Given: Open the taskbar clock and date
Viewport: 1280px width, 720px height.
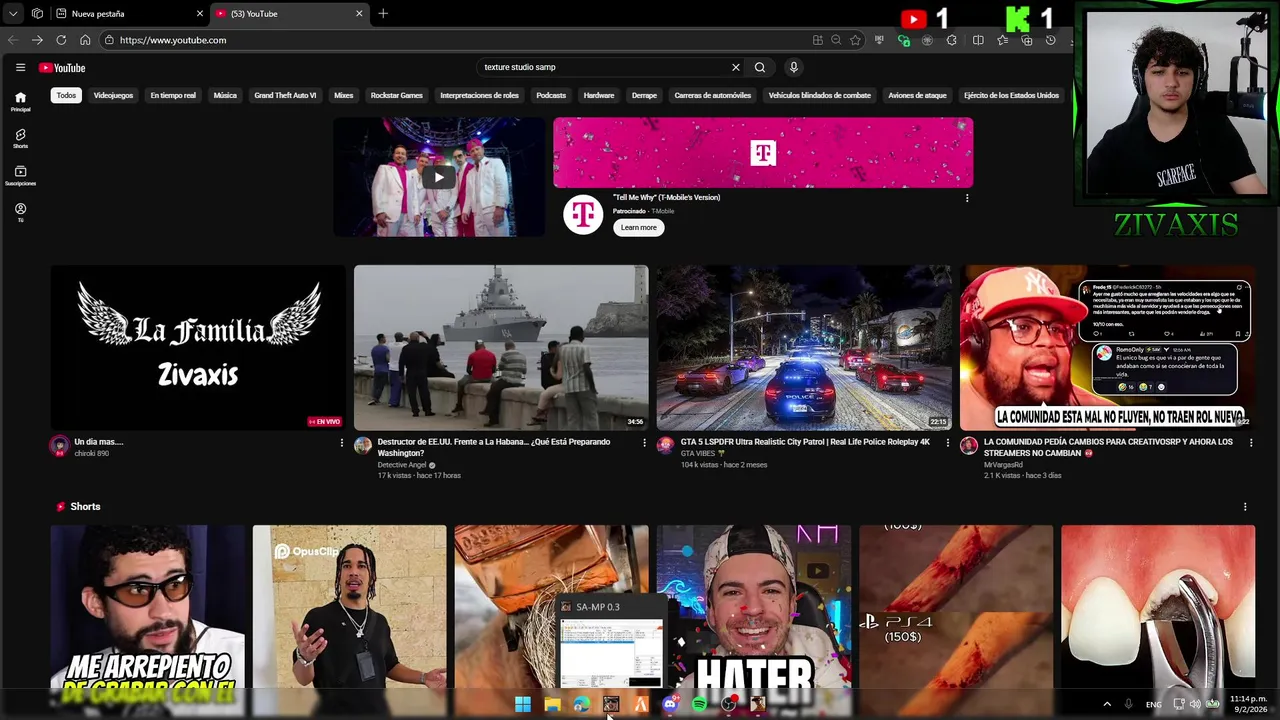Looking at the screenshot, I should pos(1248,704).
